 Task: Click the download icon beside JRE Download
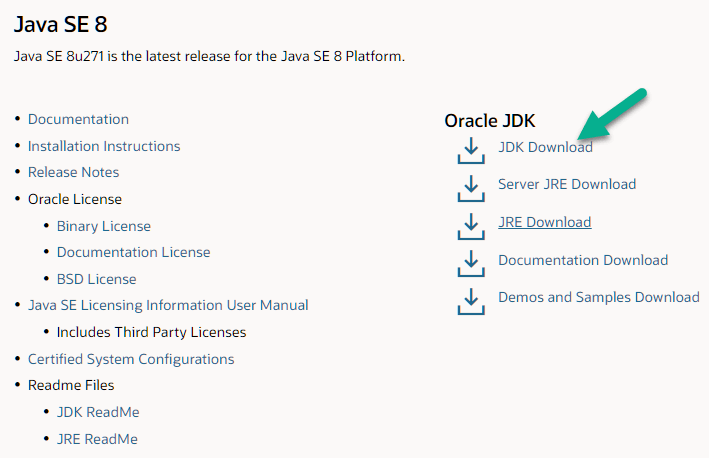click(x=470, y=225)
